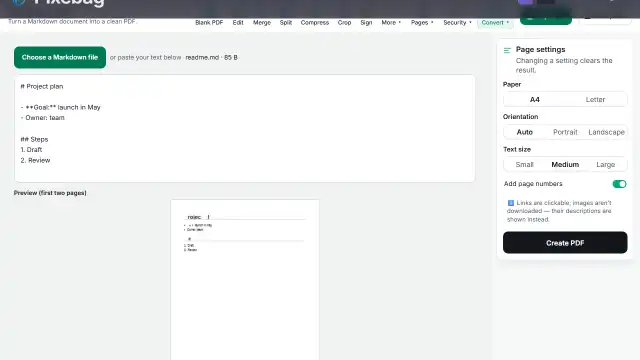Click the 'readme.md · 85 B' file label
The height and width of the screenshot is (360, 640).
(211, 58)
